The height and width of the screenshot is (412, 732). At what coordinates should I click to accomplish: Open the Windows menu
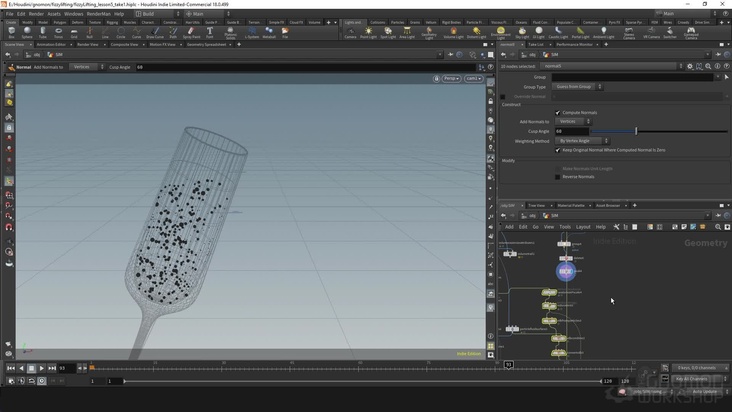(73, 14)
